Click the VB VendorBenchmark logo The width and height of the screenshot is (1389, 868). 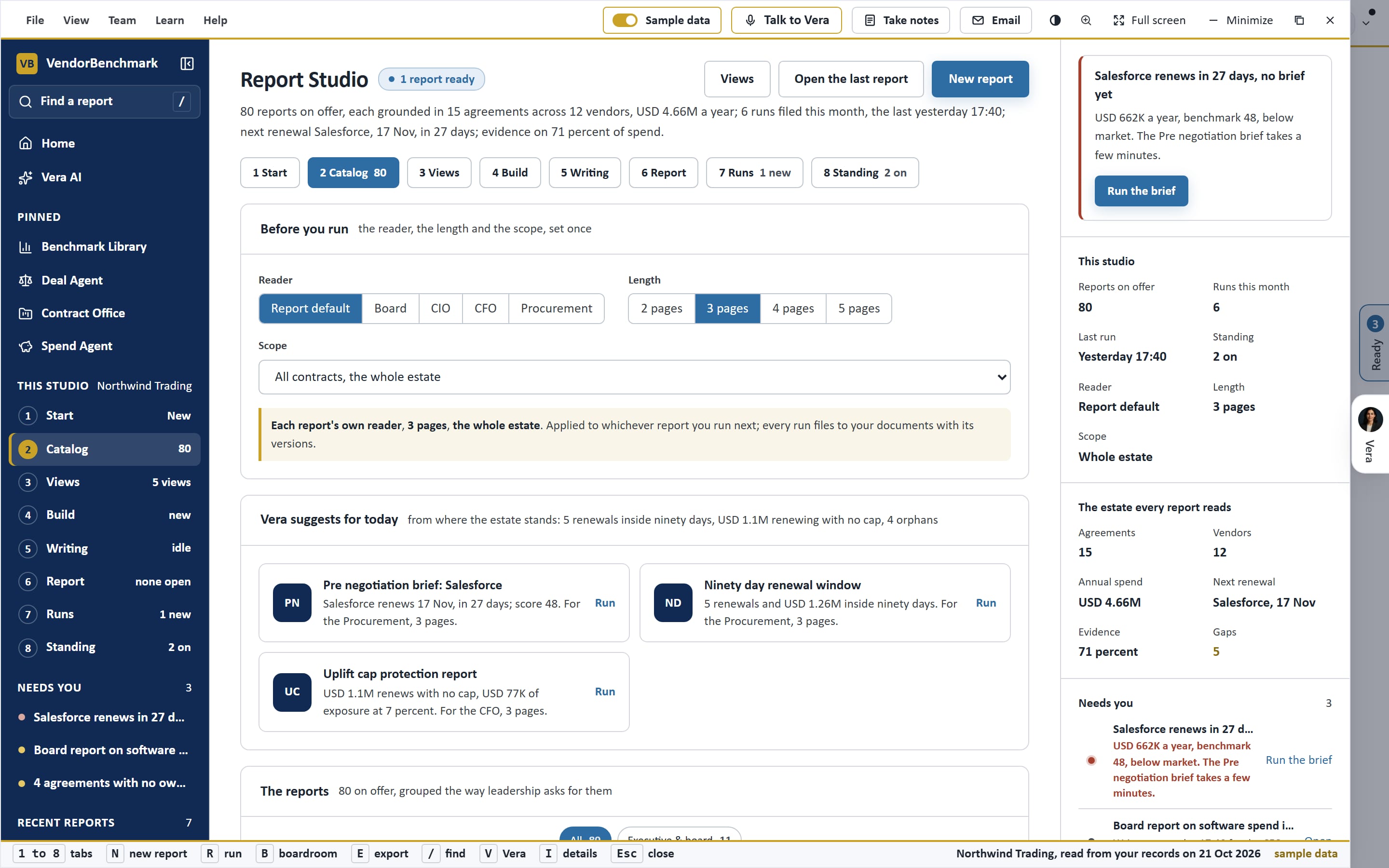tap(27, 63)
